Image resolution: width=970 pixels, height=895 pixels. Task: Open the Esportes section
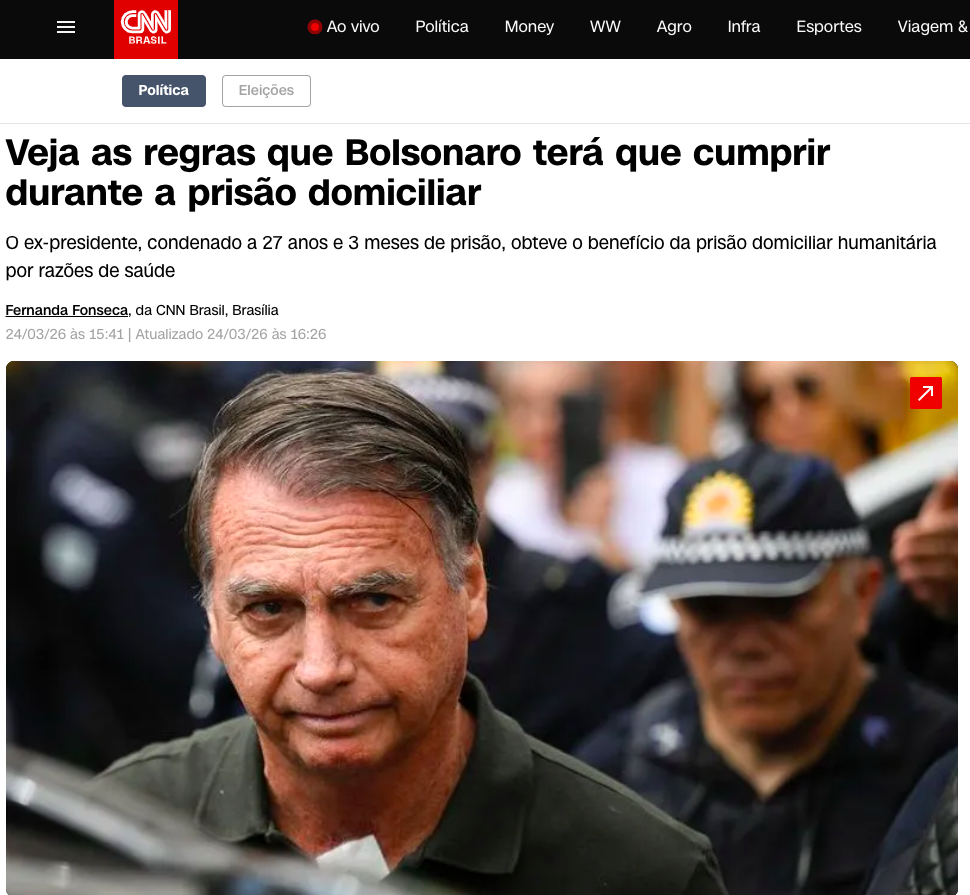click(x=828, y=27)
